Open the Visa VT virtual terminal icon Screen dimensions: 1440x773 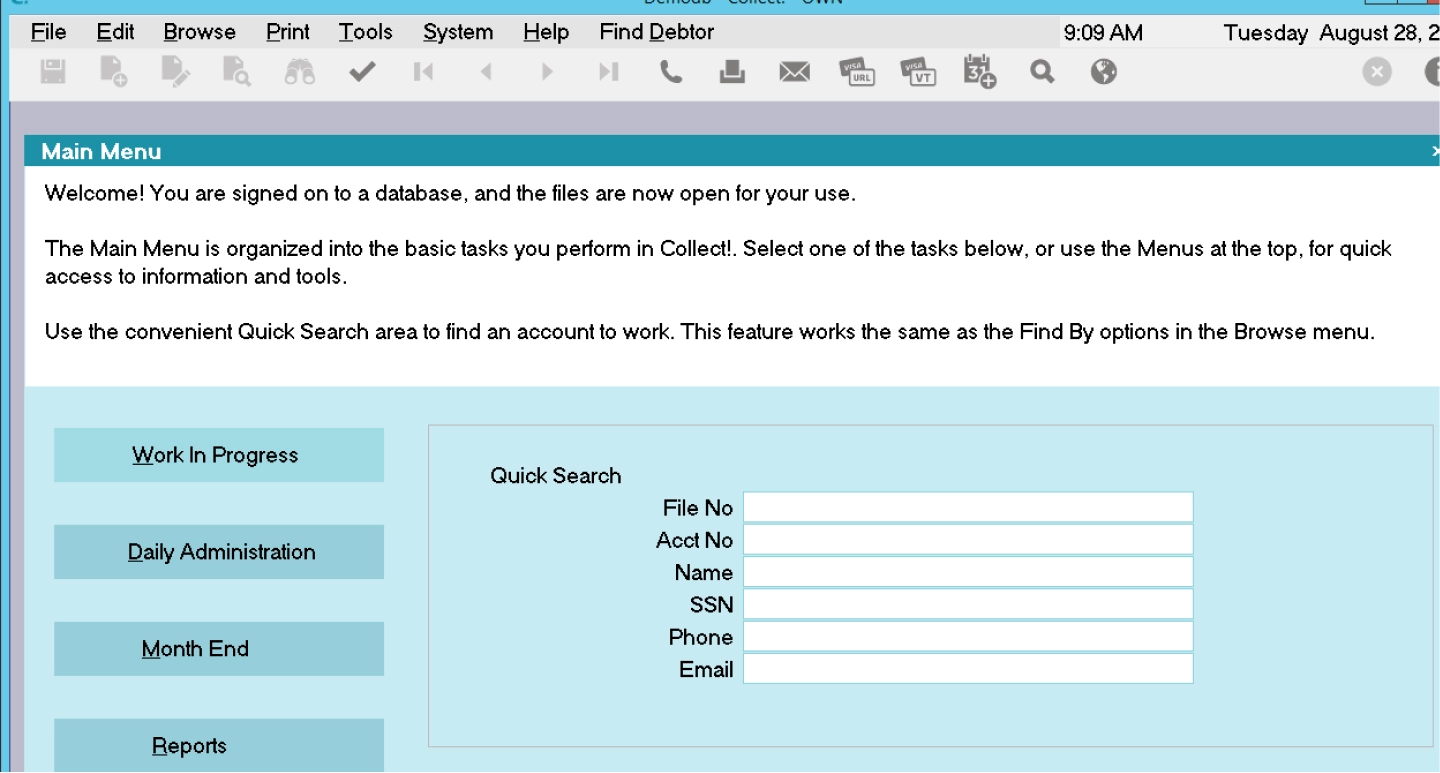click(918, 71)
